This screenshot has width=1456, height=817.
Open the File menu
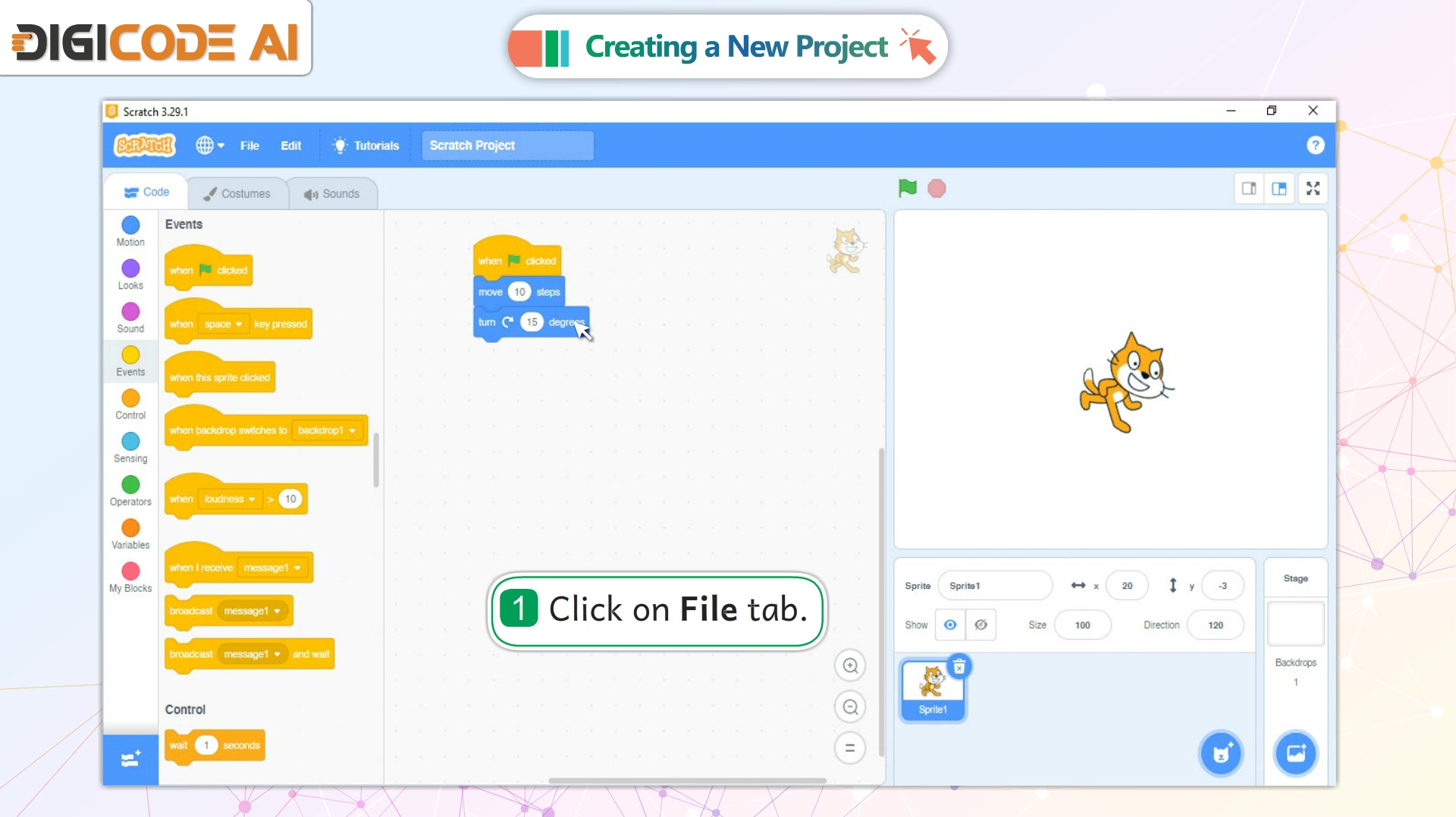[x=249, y=146]
